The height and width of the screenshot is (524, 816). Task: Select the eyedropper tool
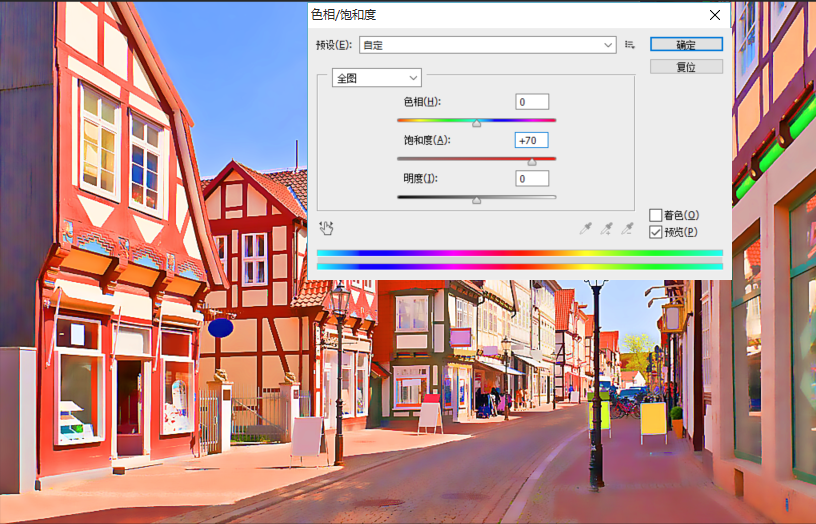[x=585, y=228]
